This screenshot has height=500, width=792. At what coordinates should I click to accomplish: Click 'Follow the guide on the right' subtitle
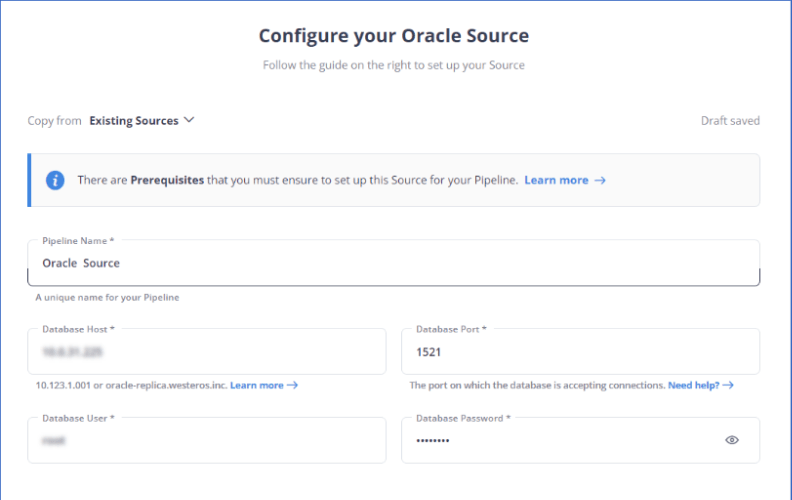click(393, 65)
